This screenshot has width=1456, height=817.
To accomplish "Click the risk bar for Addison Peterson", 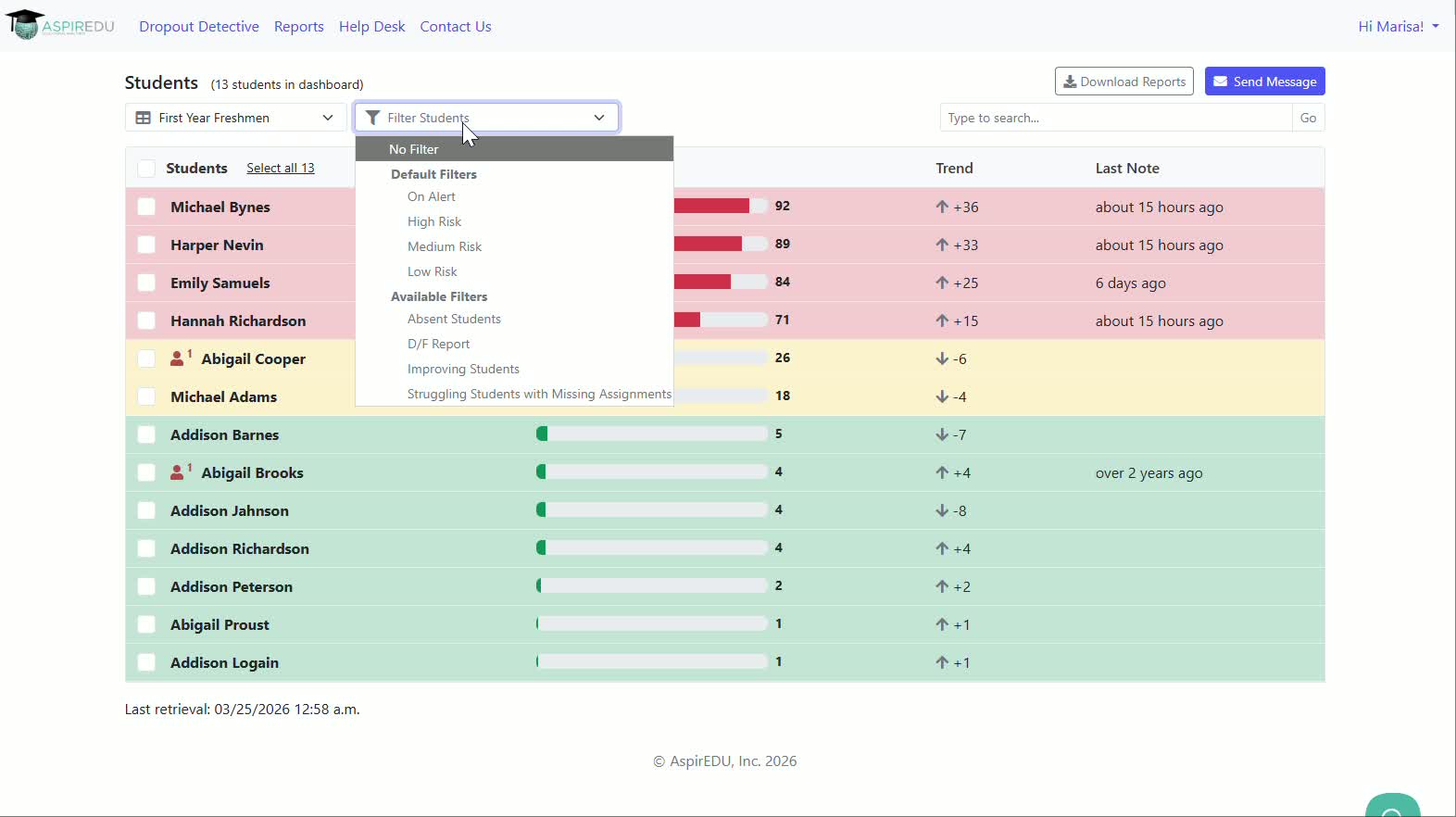I will (652, 585).
